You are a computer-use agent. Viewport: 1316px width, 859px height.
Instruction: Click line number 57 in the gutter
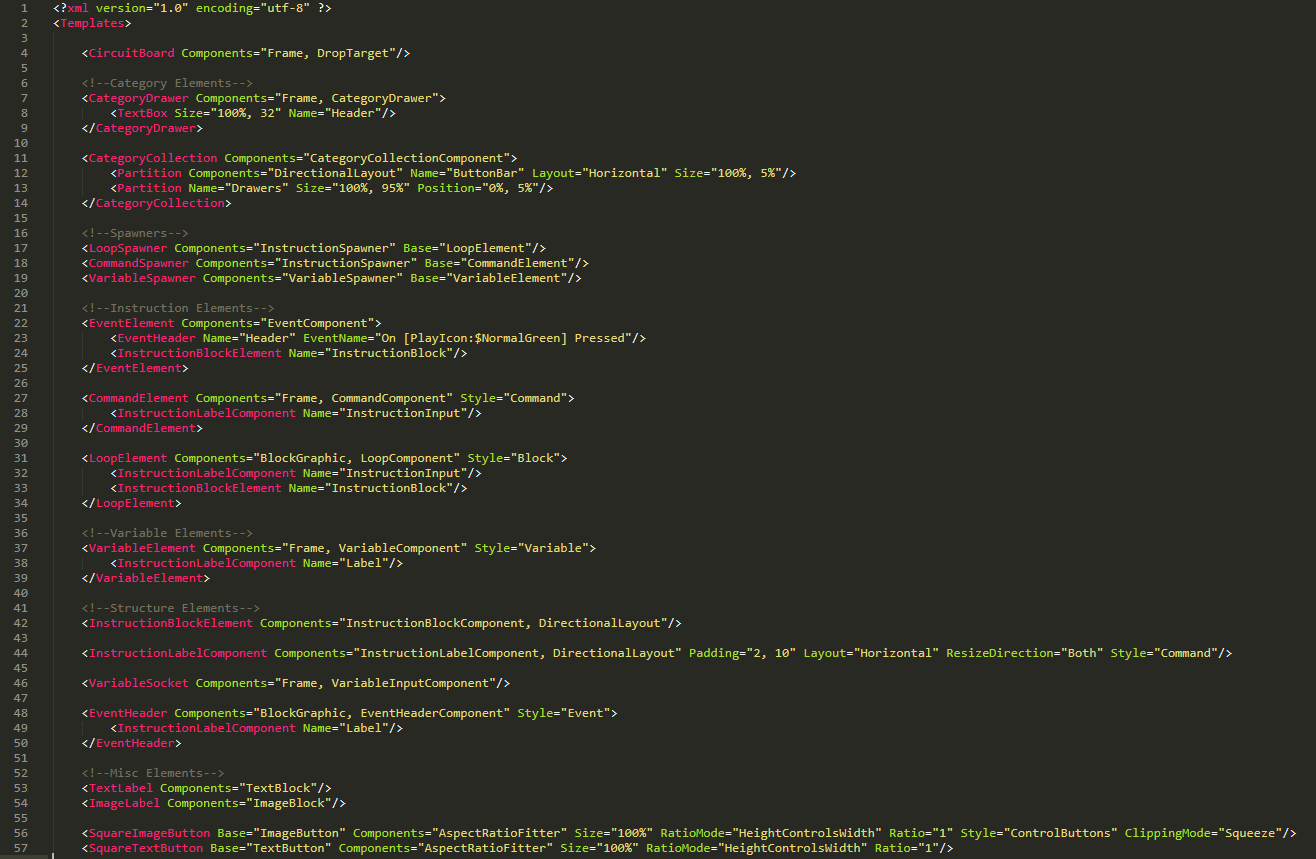pos(20,848)
